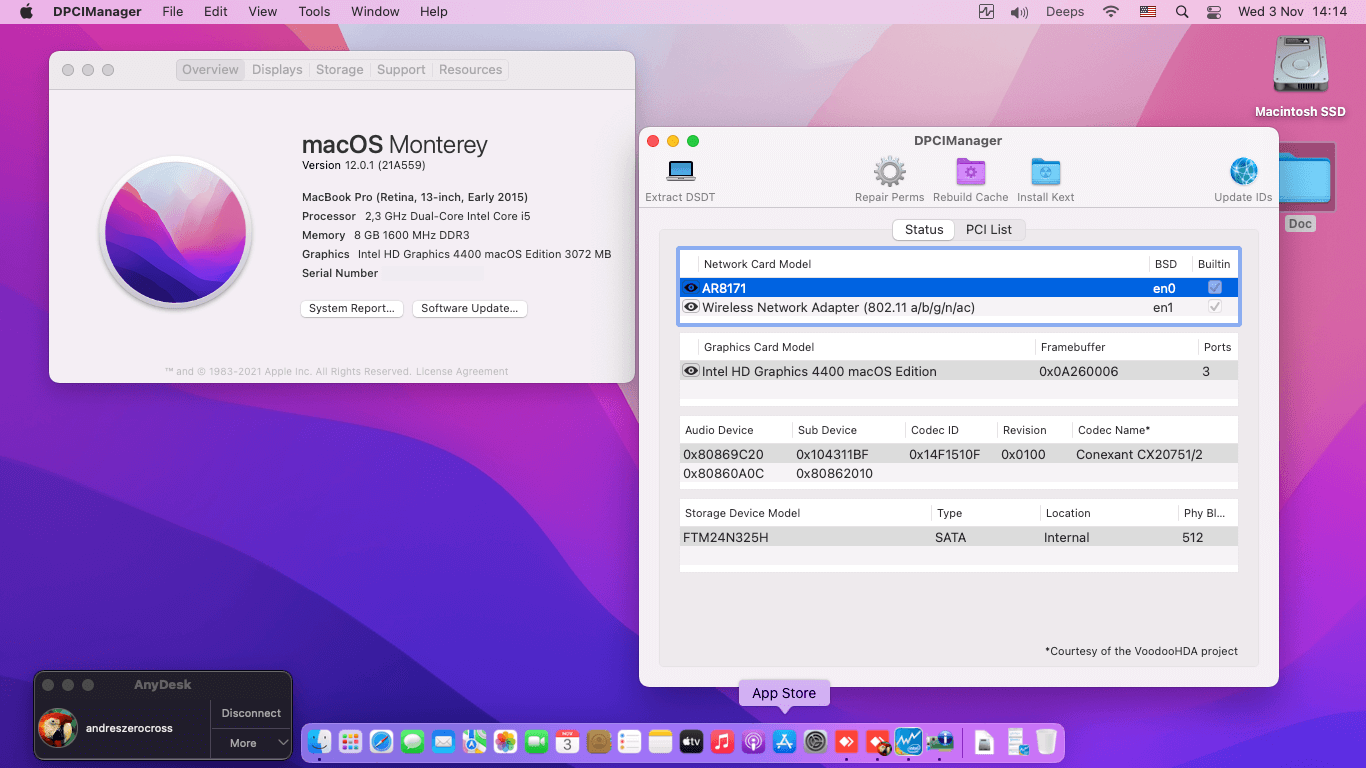Click the Rebuild Cache icon
The image size is (1366, 768).
pyautogui.click(x=971, y=171)
